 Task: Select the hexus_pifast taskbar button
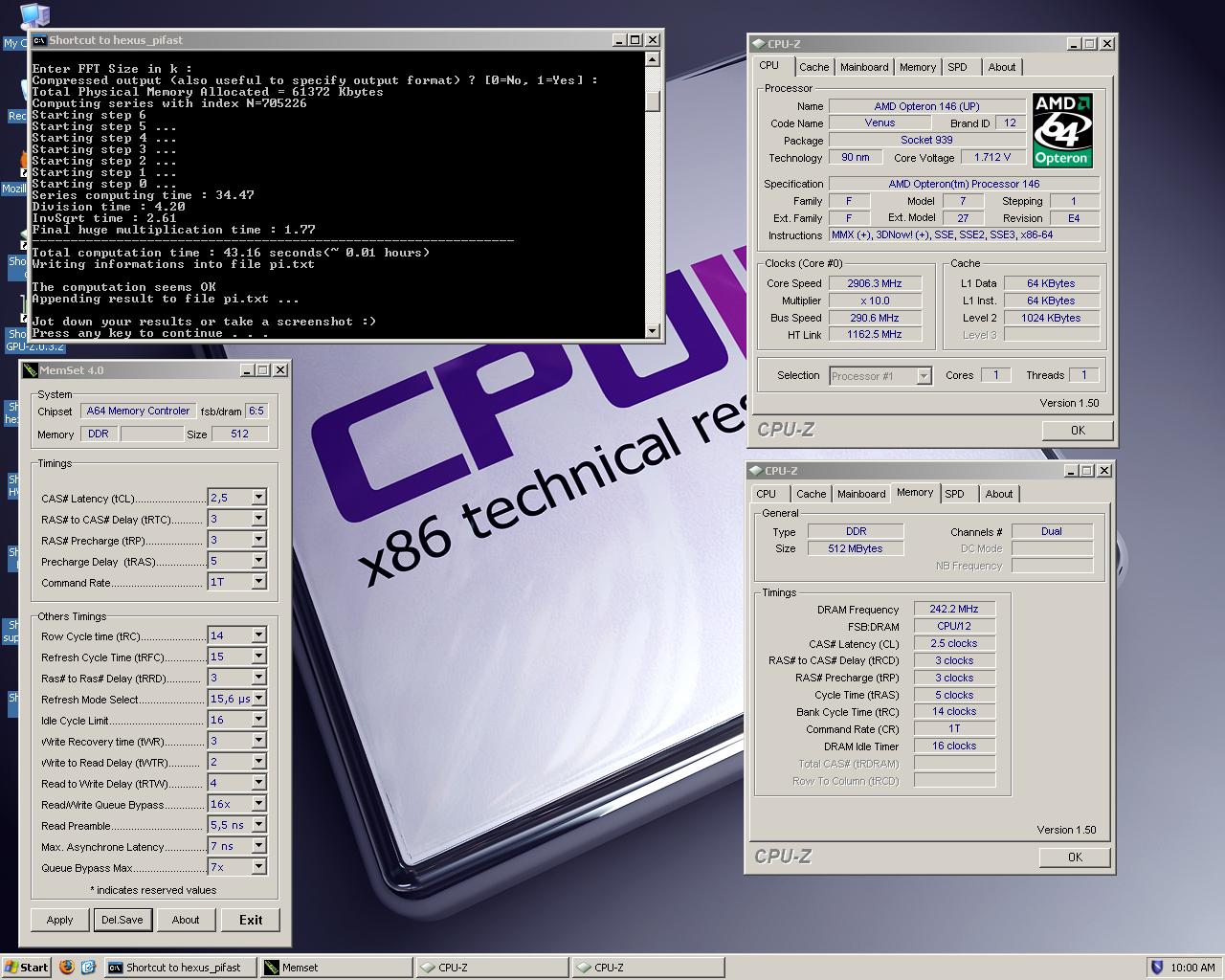180,968
